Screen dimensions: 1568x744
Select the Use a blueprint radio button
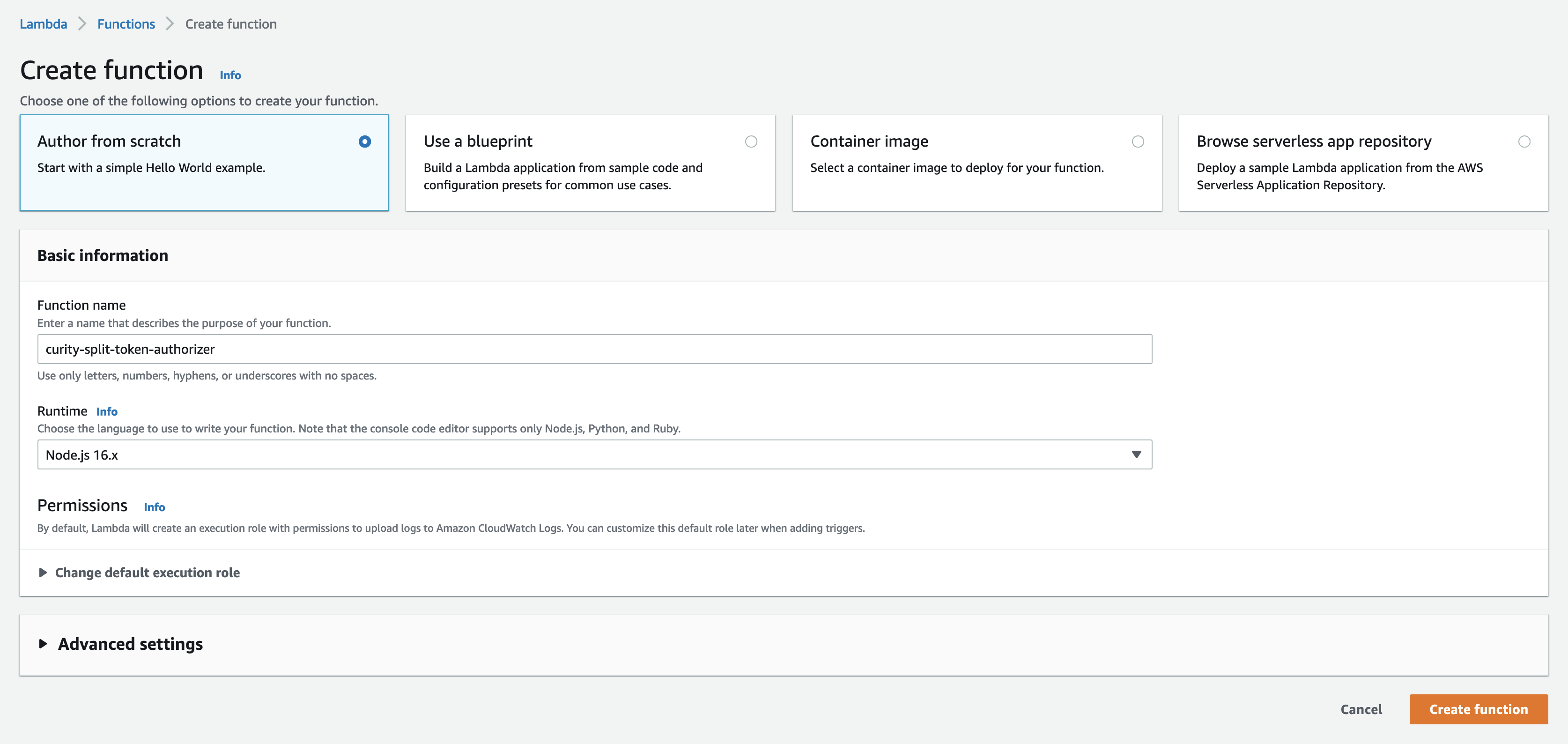752,141
